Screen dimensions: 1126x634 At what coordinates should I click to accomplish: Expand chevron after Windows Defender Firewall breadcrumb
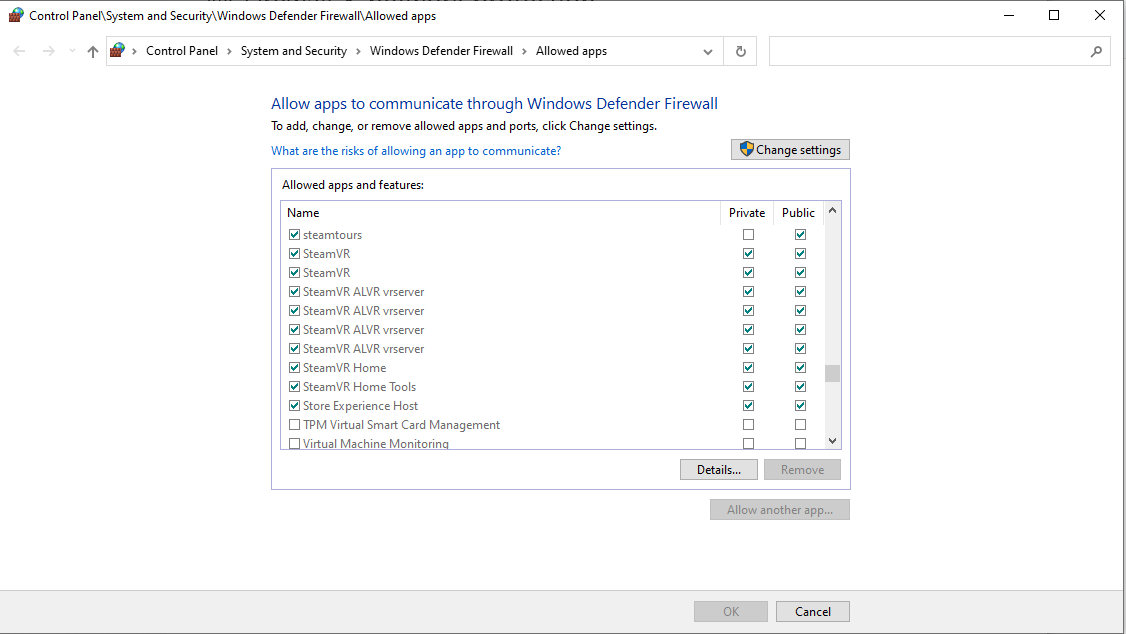524,51
